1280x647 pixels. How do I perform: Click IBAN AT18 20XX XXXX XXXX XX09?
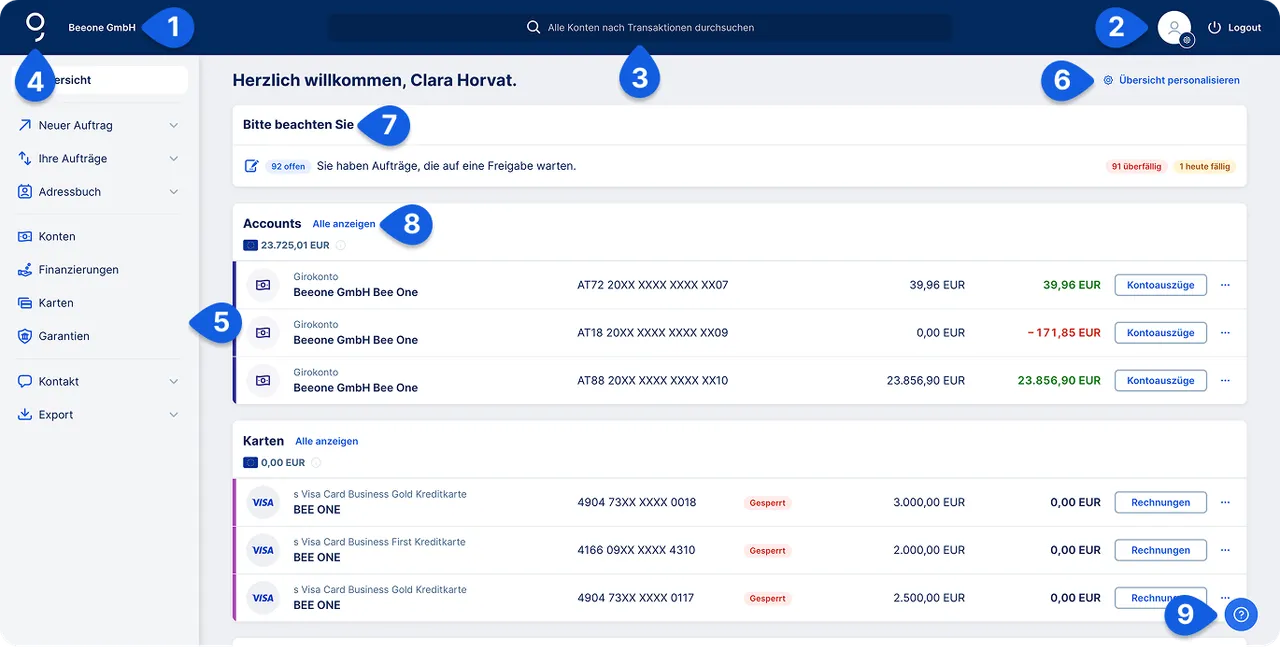pyautogui.click(x=653, y=333)
